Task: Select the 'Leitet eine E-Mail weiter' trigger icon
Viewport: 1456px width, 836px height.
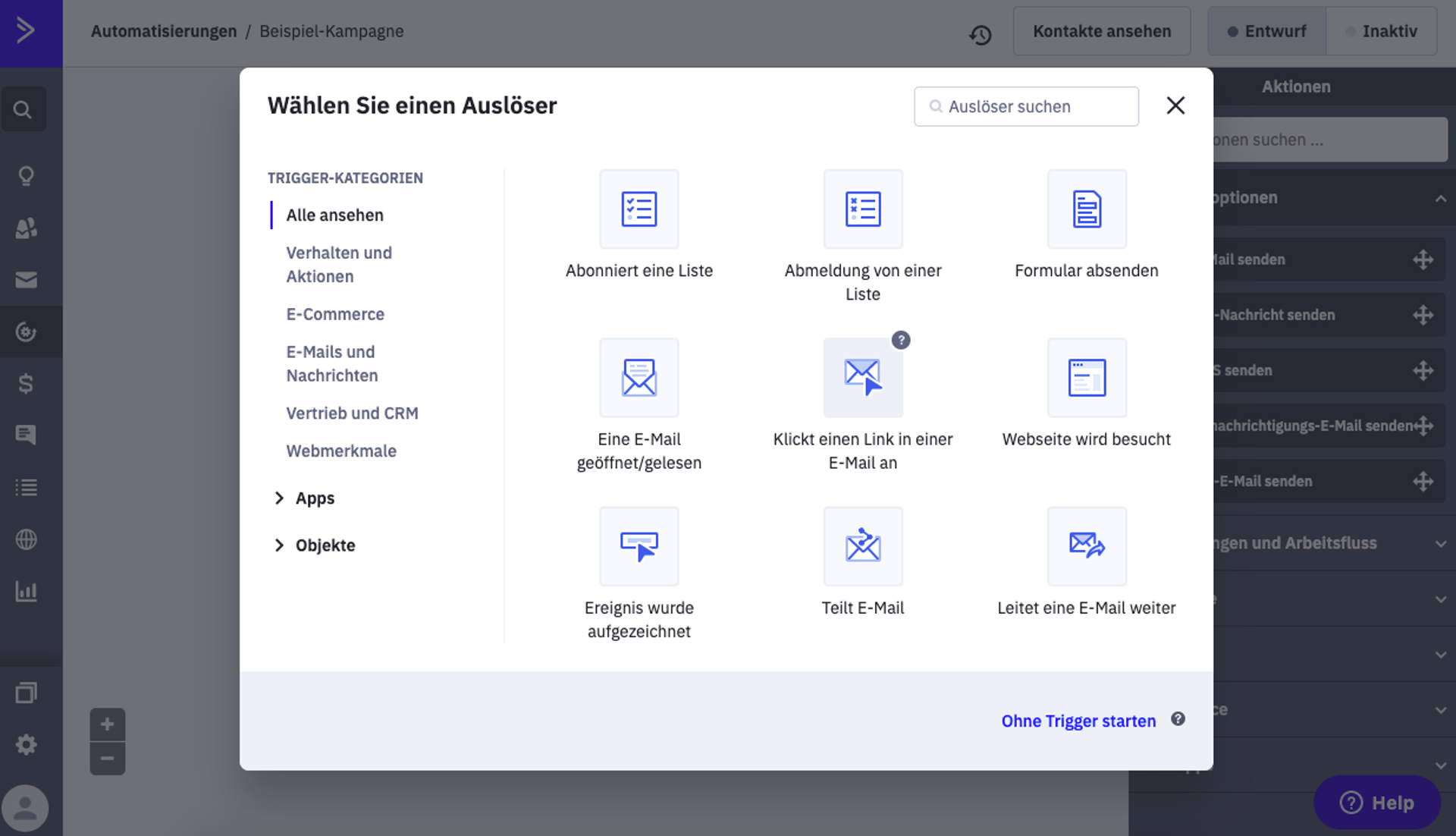Action: (1086, 546)
